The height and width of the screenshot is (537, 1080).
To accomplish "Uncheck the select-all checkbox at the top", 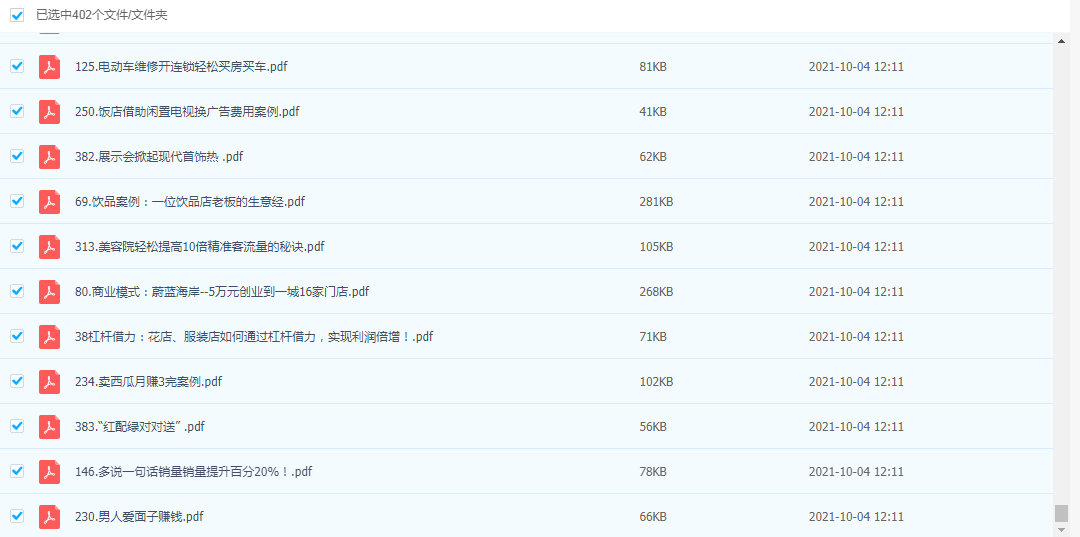I will pos(17,15).
